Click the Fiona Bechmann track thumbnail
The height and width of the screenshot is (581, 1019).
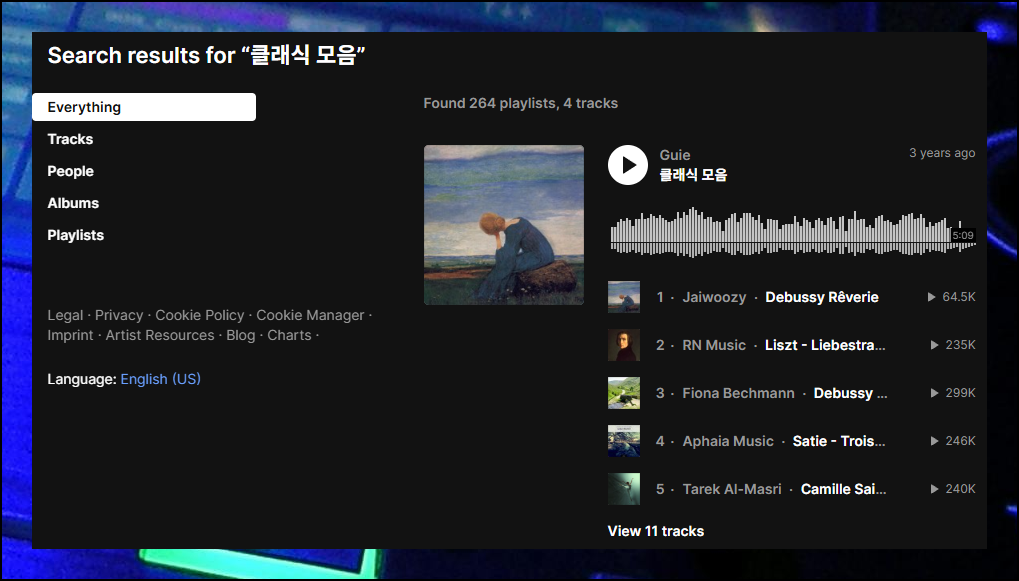[x=624, y=393]
